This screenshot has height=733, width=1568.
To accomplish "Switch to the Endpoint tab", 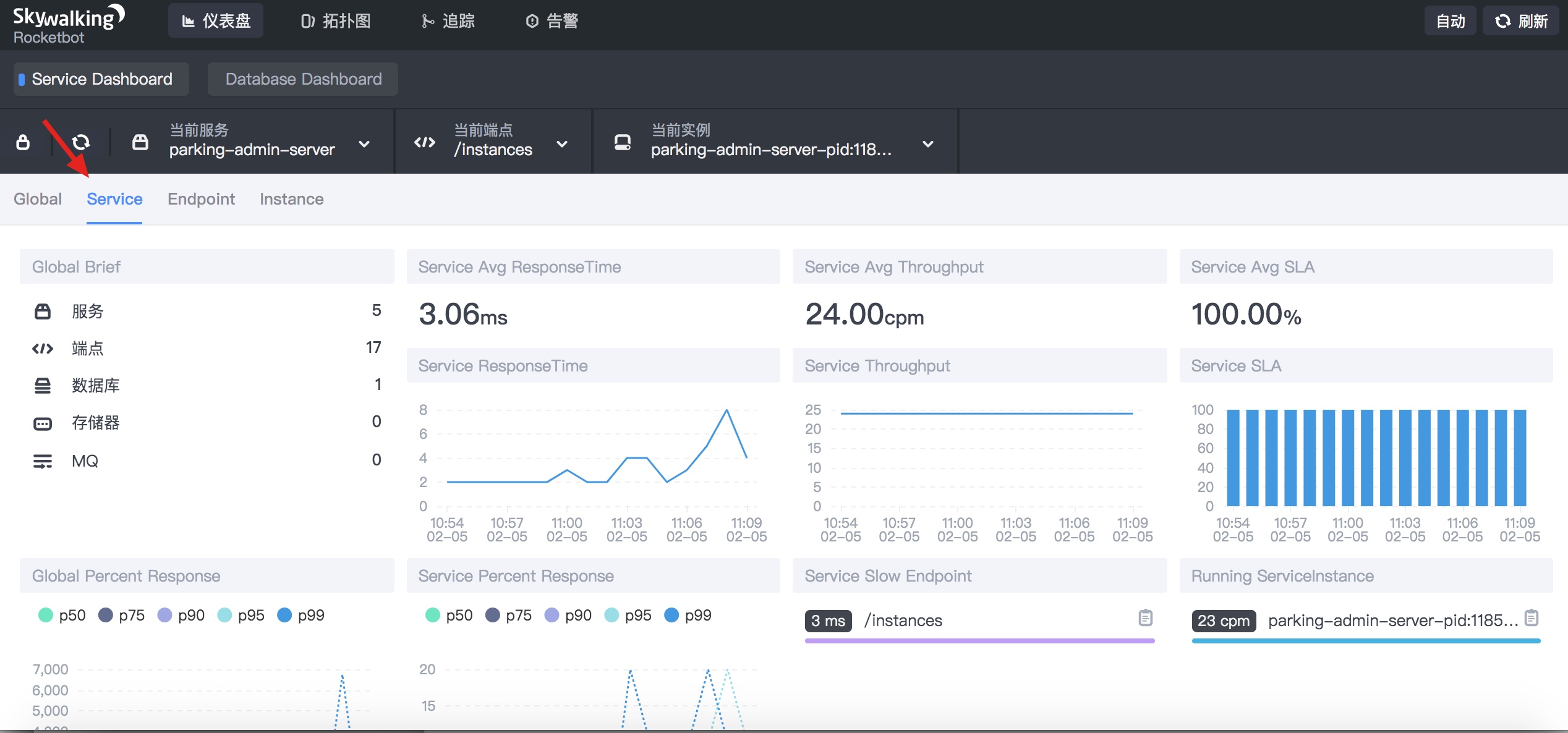I will coord(201,199).
